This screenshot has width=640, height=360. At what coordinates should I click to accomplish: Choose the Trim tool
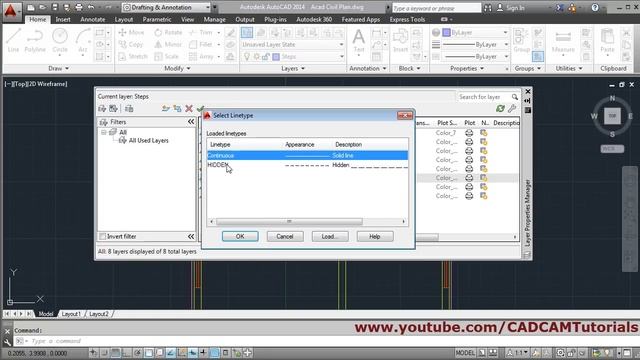[201, 32]
